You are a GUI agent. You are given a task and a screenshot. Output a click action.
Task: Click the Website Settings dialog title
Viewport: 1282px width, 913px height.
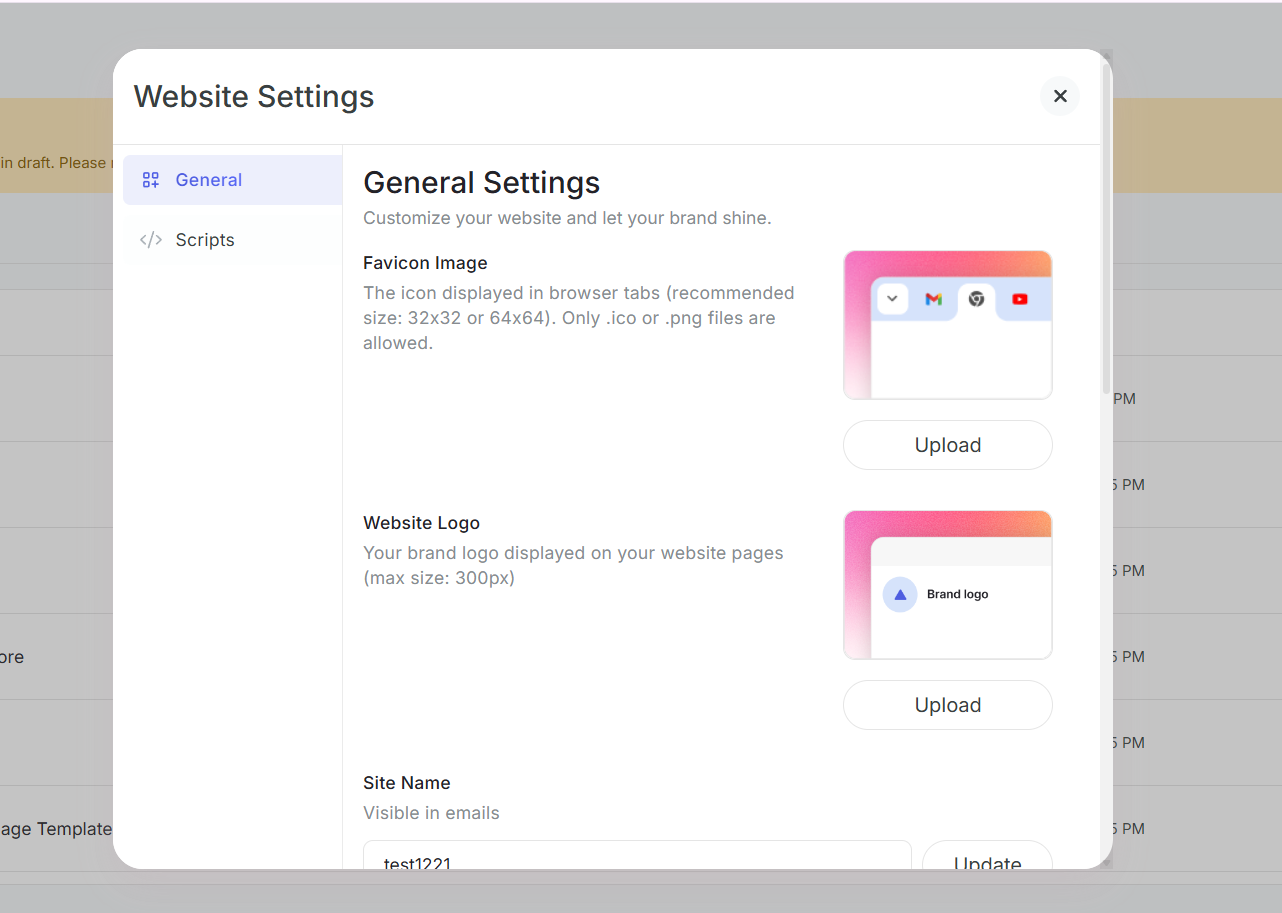point(254,96)
